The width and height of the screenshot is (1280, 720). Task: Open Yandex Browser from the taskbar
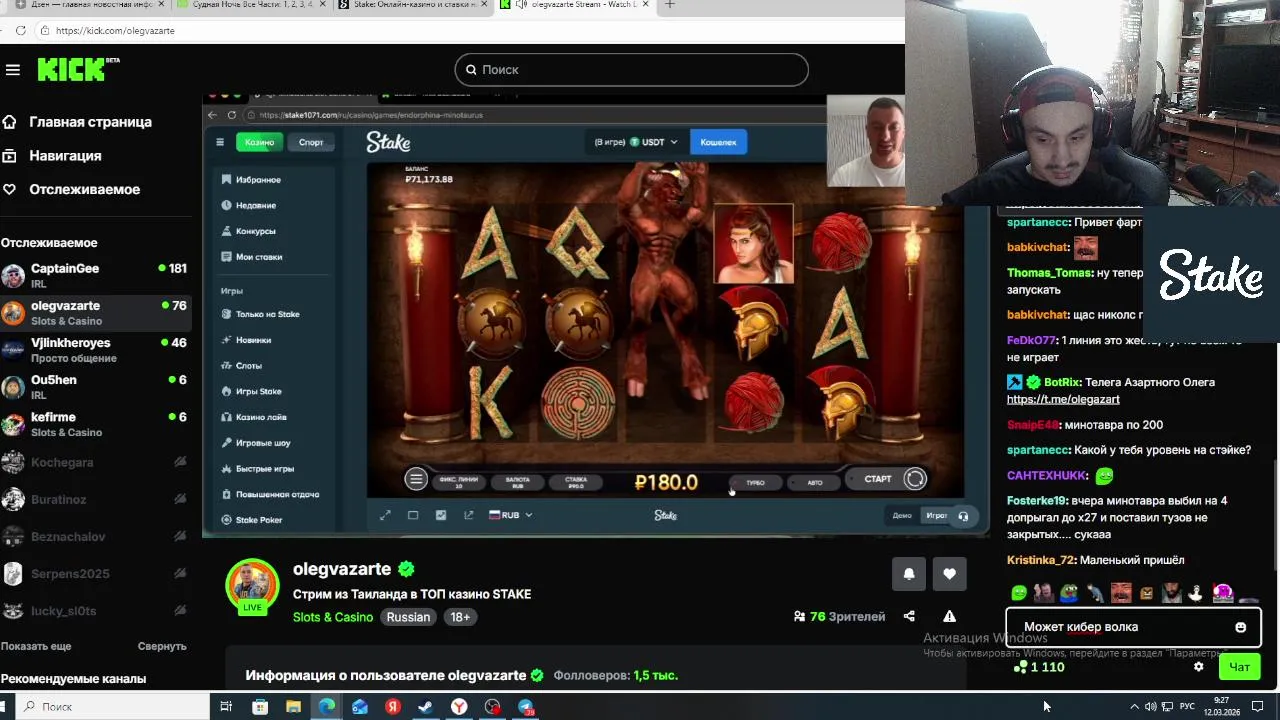point(458,707)
